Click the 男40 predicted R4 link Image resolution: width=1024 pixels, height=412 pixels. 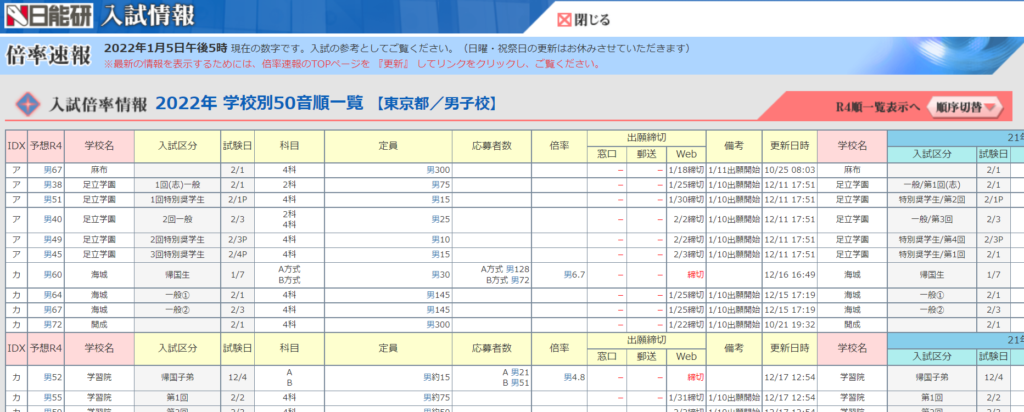pyautogui.click(x=53, y=219)
